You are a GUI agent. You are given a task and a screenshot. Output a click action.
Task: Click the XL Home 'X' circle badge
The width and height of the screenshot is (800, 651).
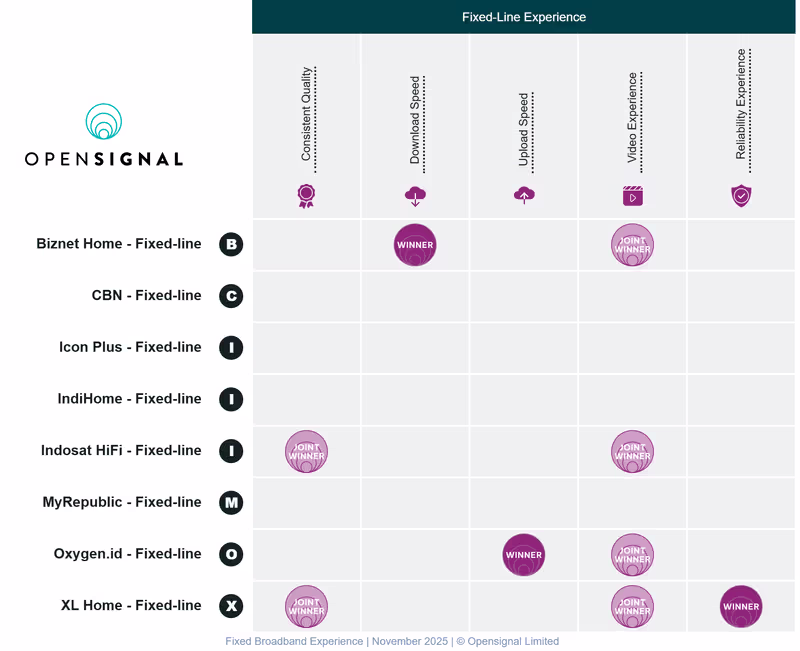231,606
